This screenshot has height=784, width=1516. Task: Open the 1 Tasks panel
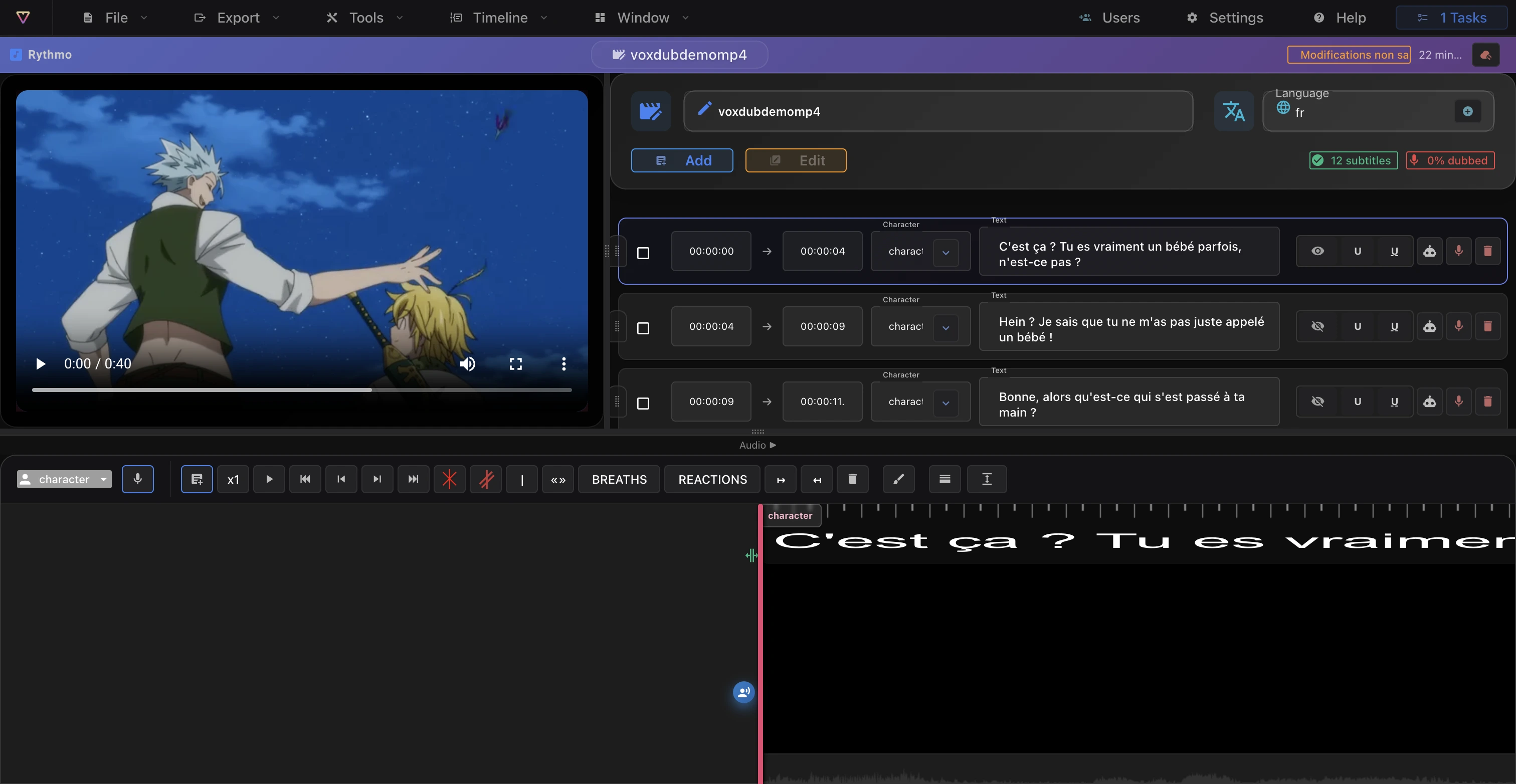1452,18
